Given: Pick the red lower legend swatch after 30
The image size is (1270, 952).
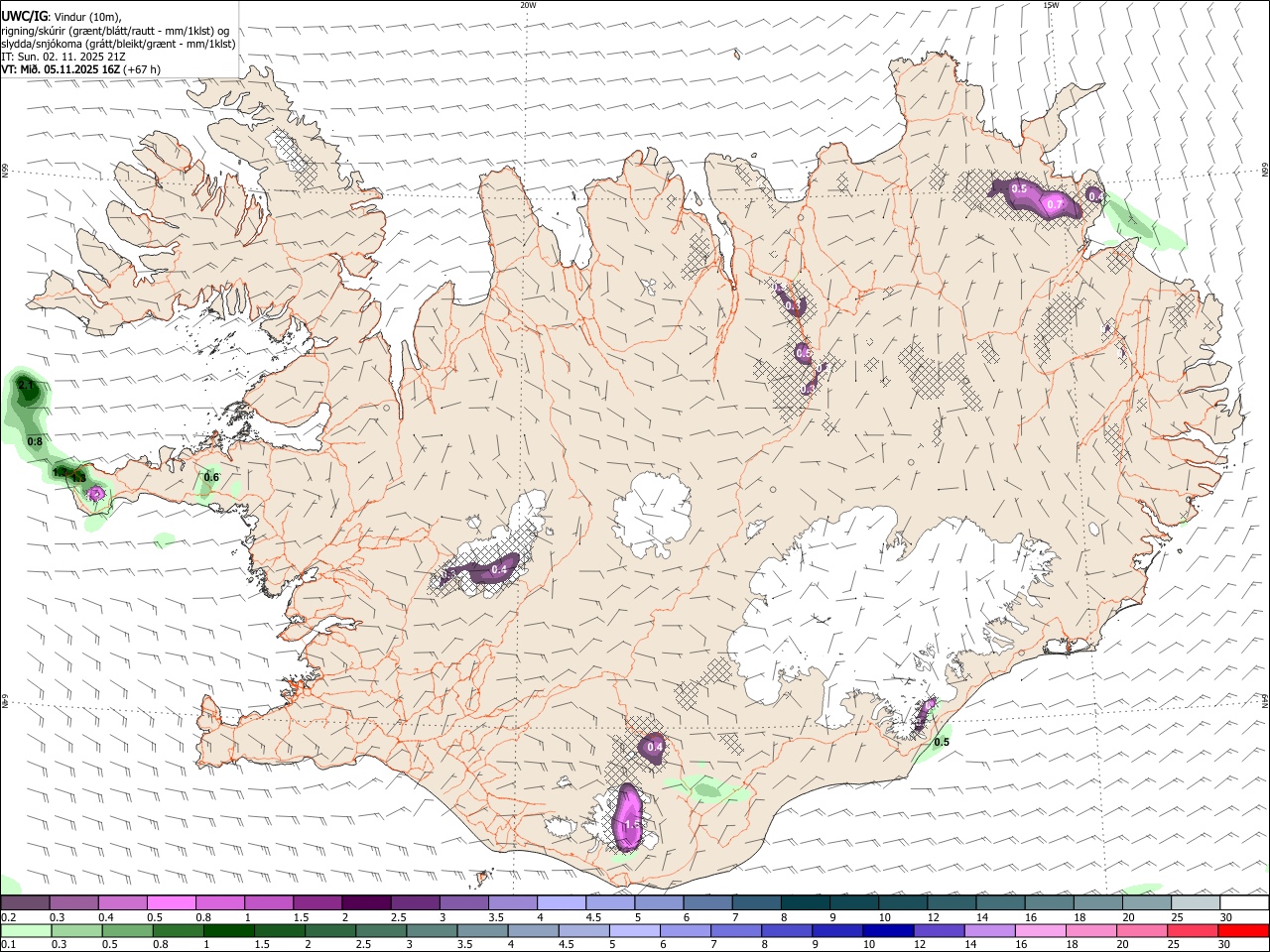Looking at the screenshot, I should (1243, 930).
